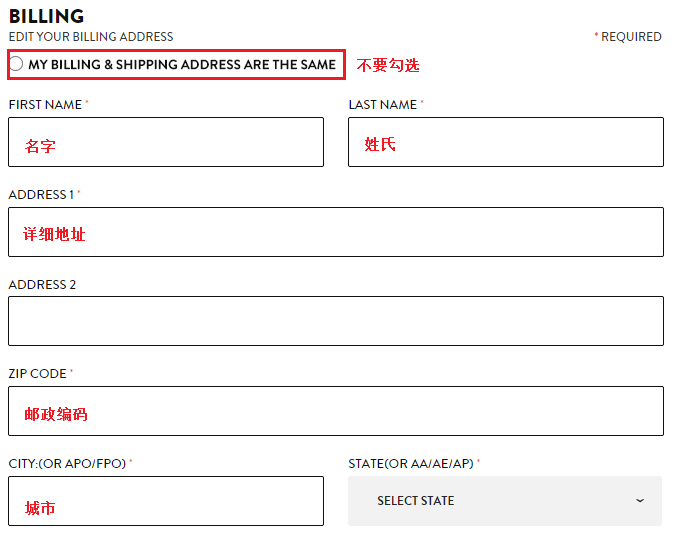Click the Required note with red asterisk

(628, 36)
